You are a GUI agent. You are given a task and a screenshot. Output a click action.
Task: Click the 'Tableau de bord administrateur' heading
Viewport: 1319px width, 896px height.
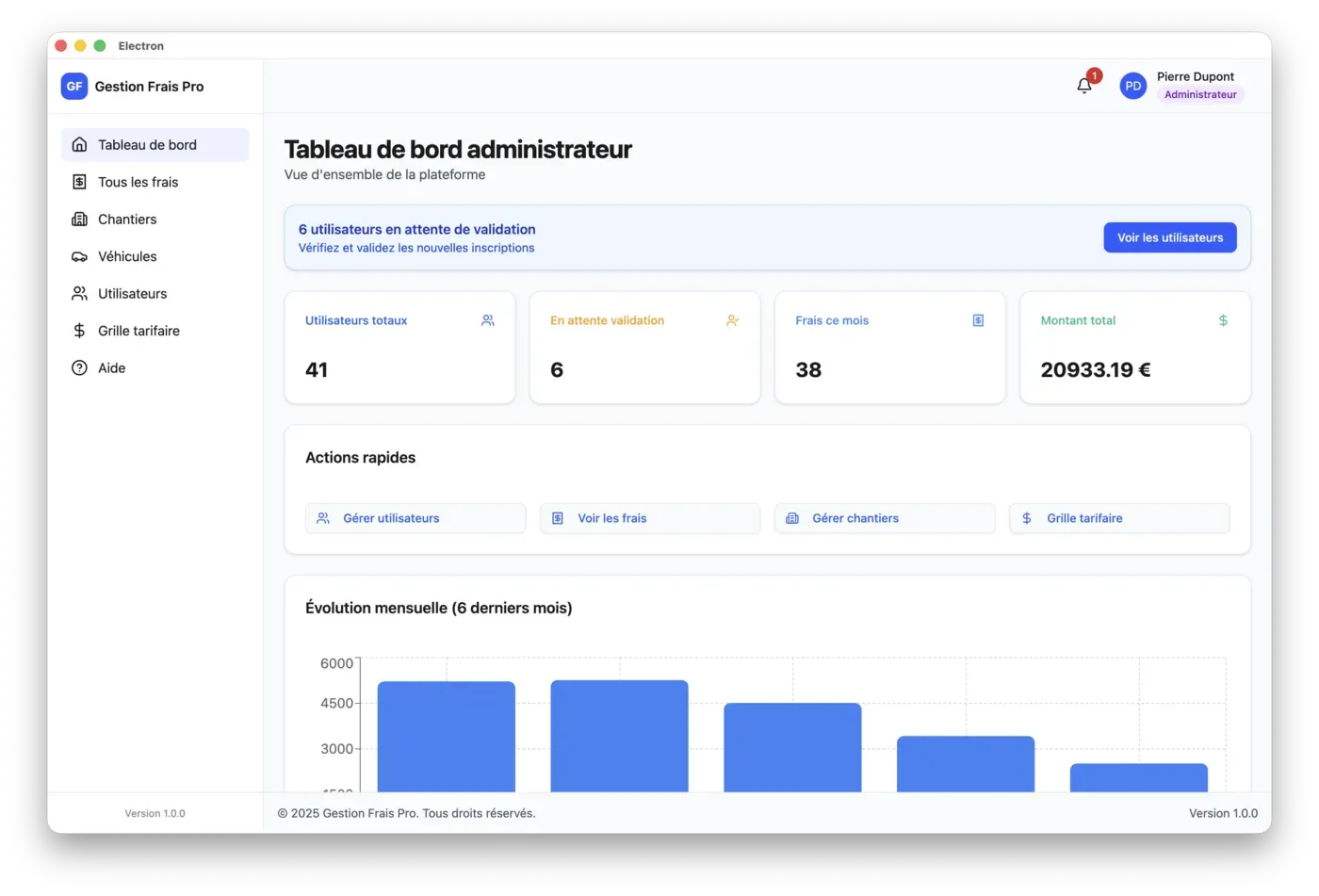point(458,150)
